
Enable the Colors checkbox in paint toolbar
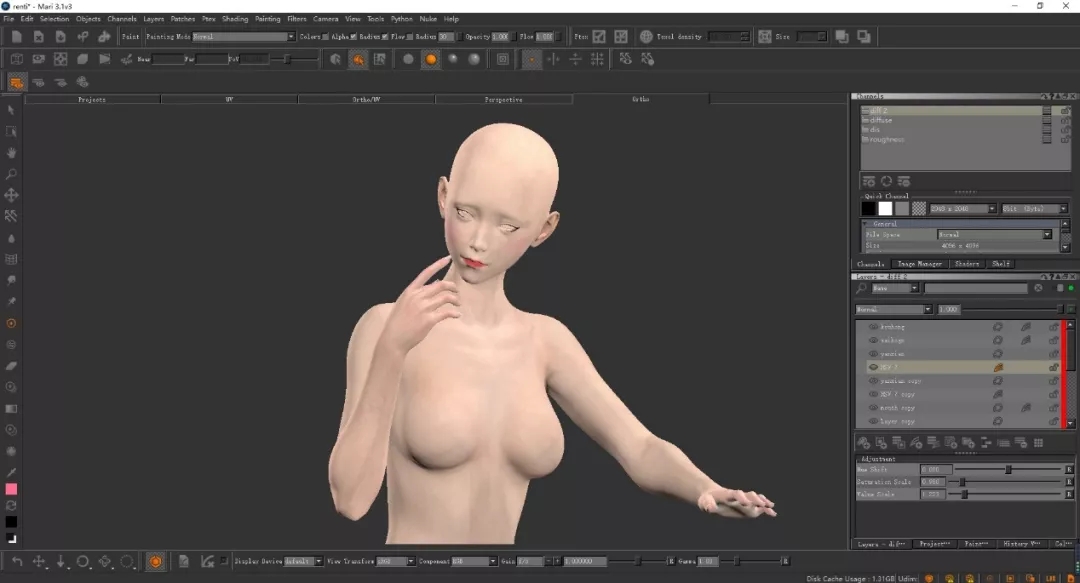326,37
